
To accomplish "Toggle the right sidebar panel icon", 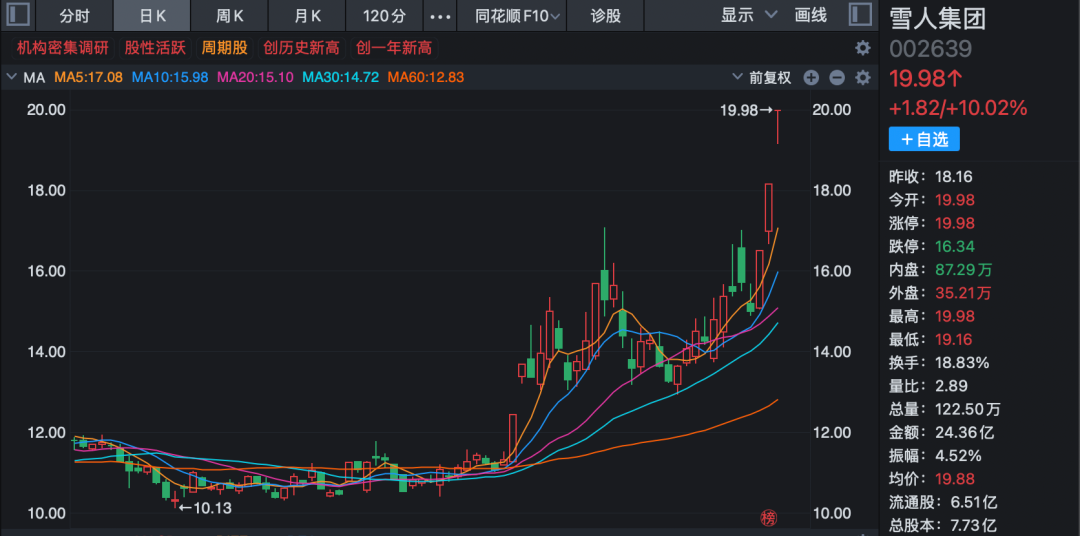I will click(860, 14).
